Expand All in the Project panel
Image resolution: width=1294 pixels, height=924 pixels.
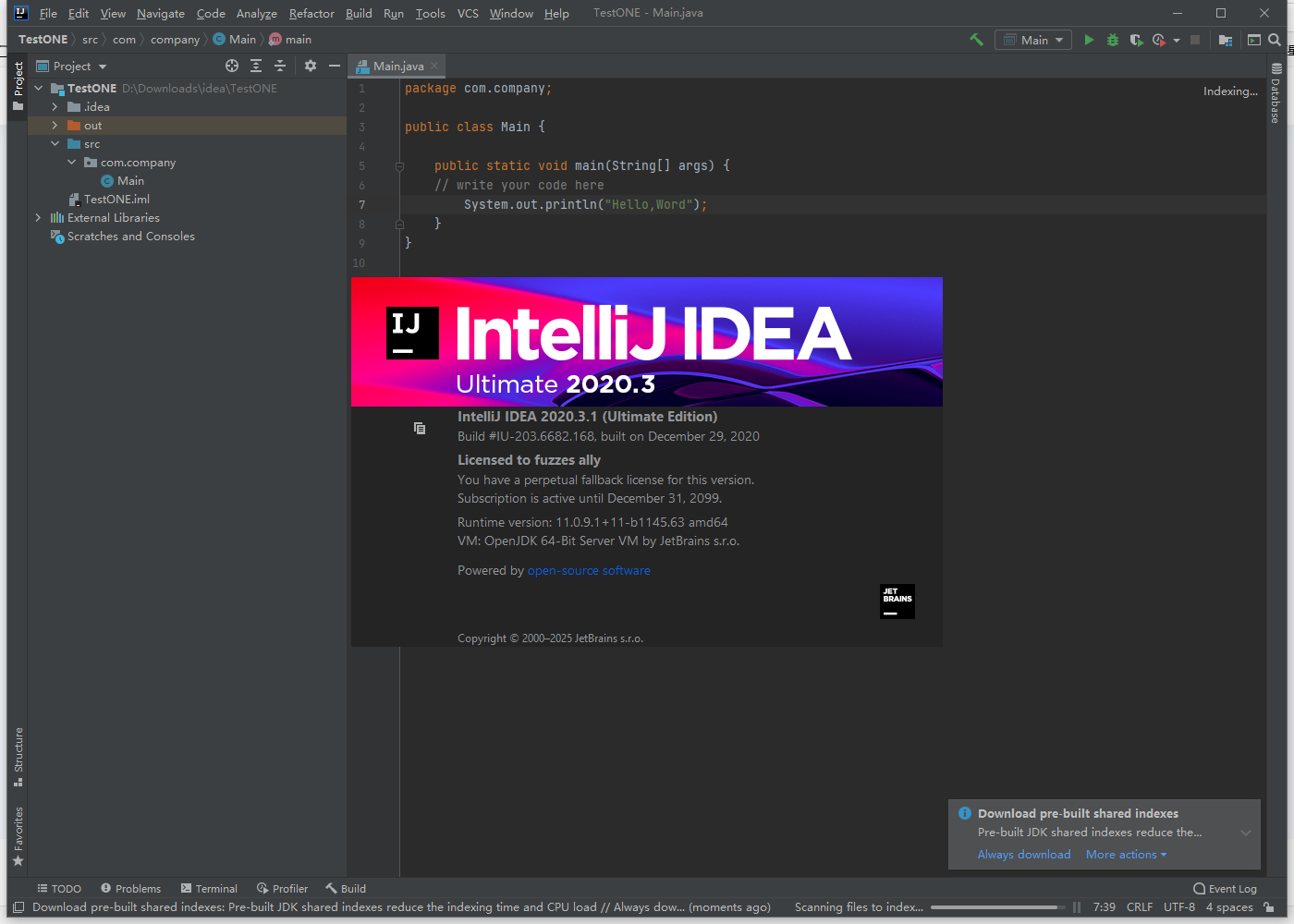(256, 66)
